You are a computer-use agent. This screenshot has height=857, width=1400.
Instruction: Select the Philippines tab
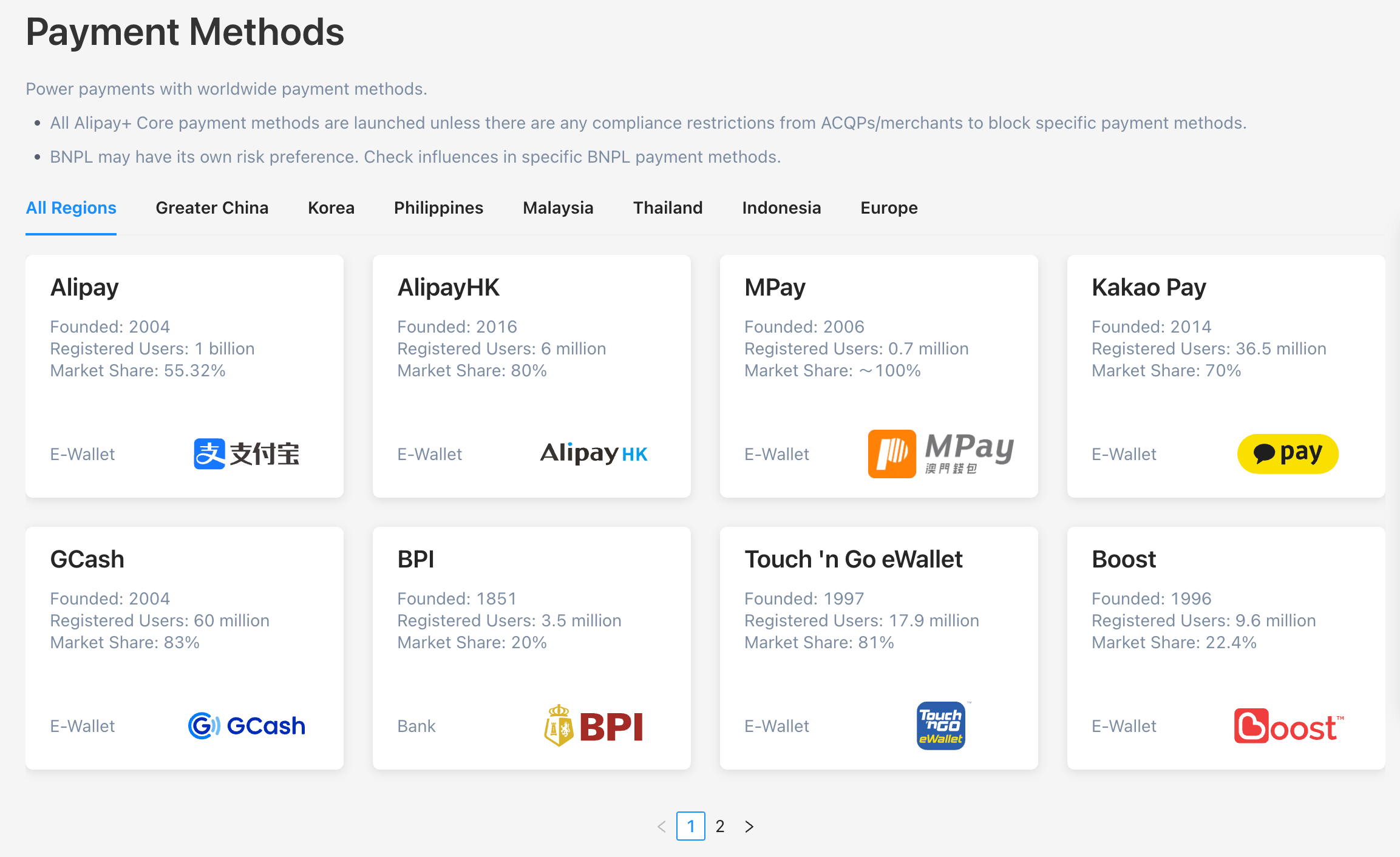tap(438, 208)
